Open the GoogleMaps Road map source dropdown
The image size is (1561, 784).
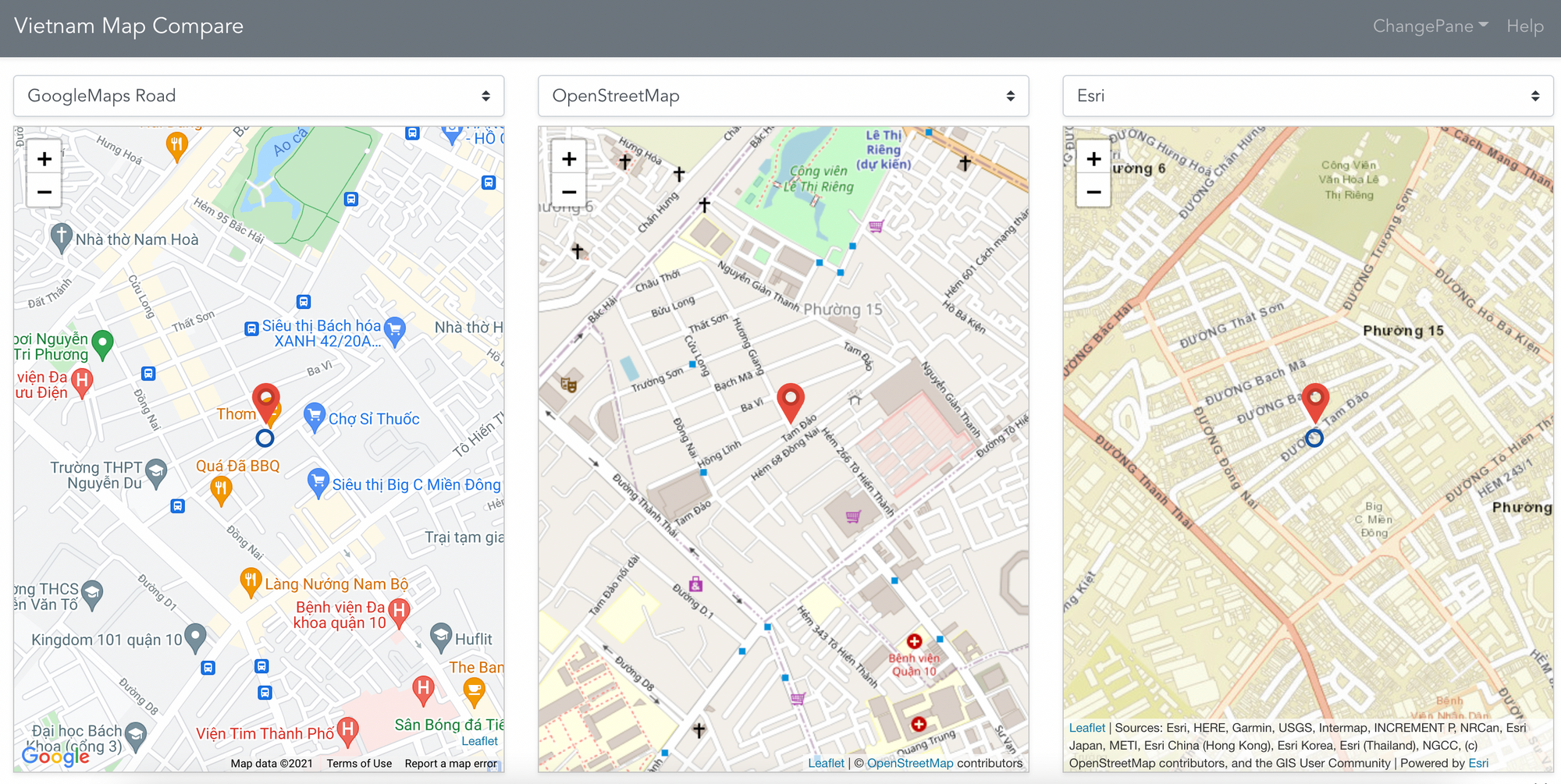point(258,96)
